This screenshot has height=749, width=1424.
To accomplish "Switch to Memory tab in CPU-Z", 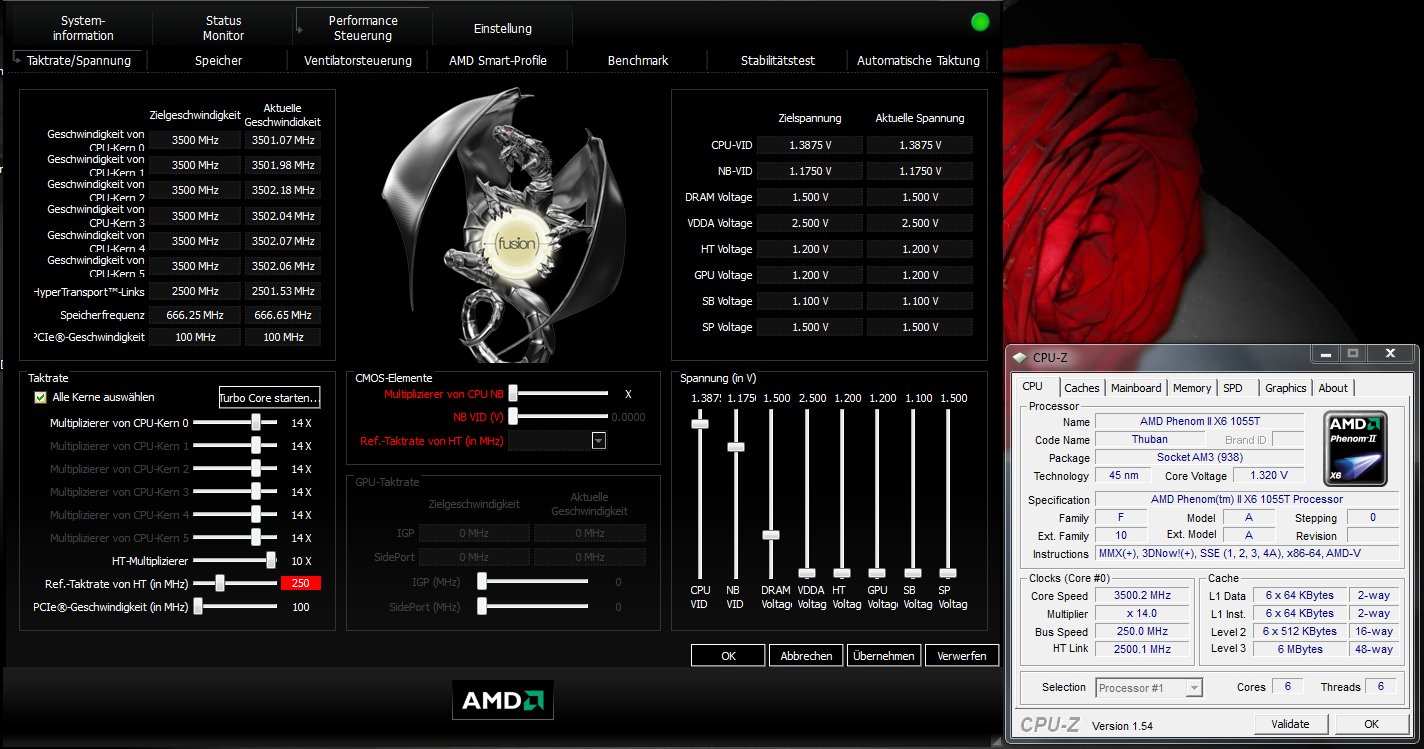I will (x=1192, y=388).
